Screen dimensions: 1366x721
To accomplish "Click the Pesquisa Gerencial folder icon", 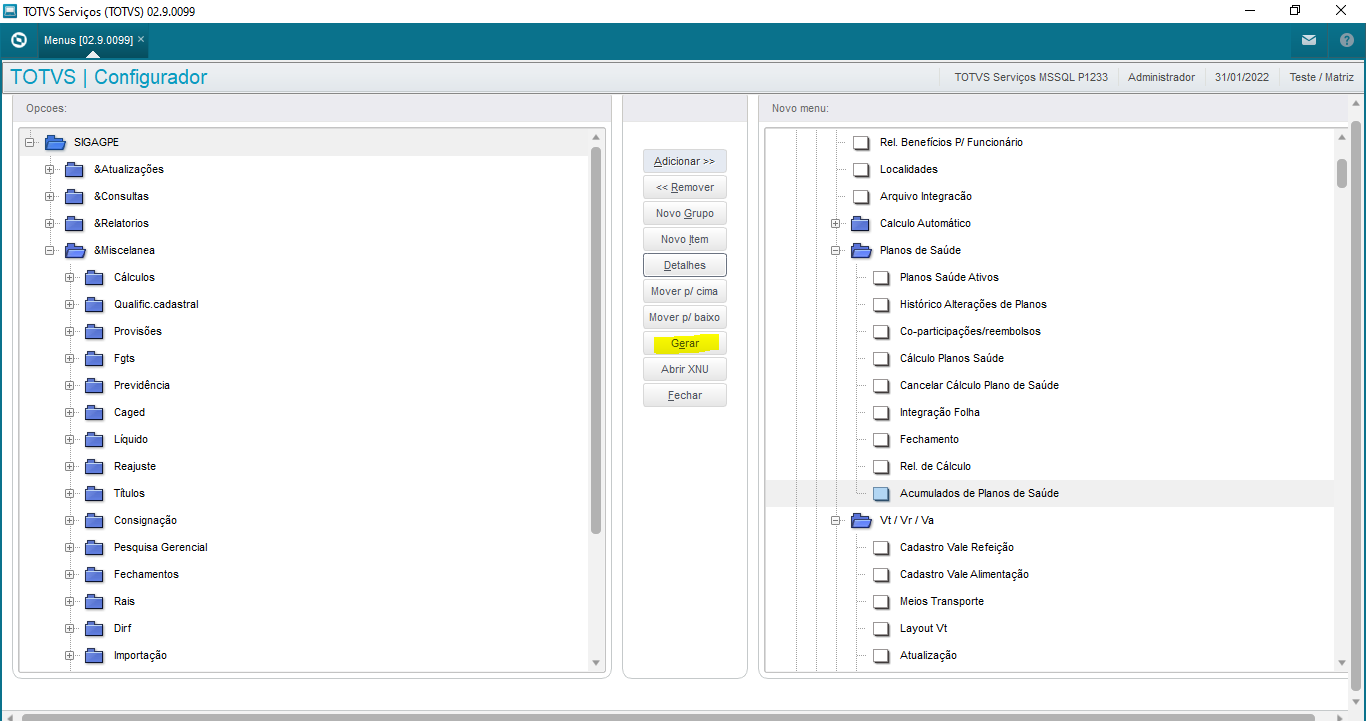I will pos(95,547).
